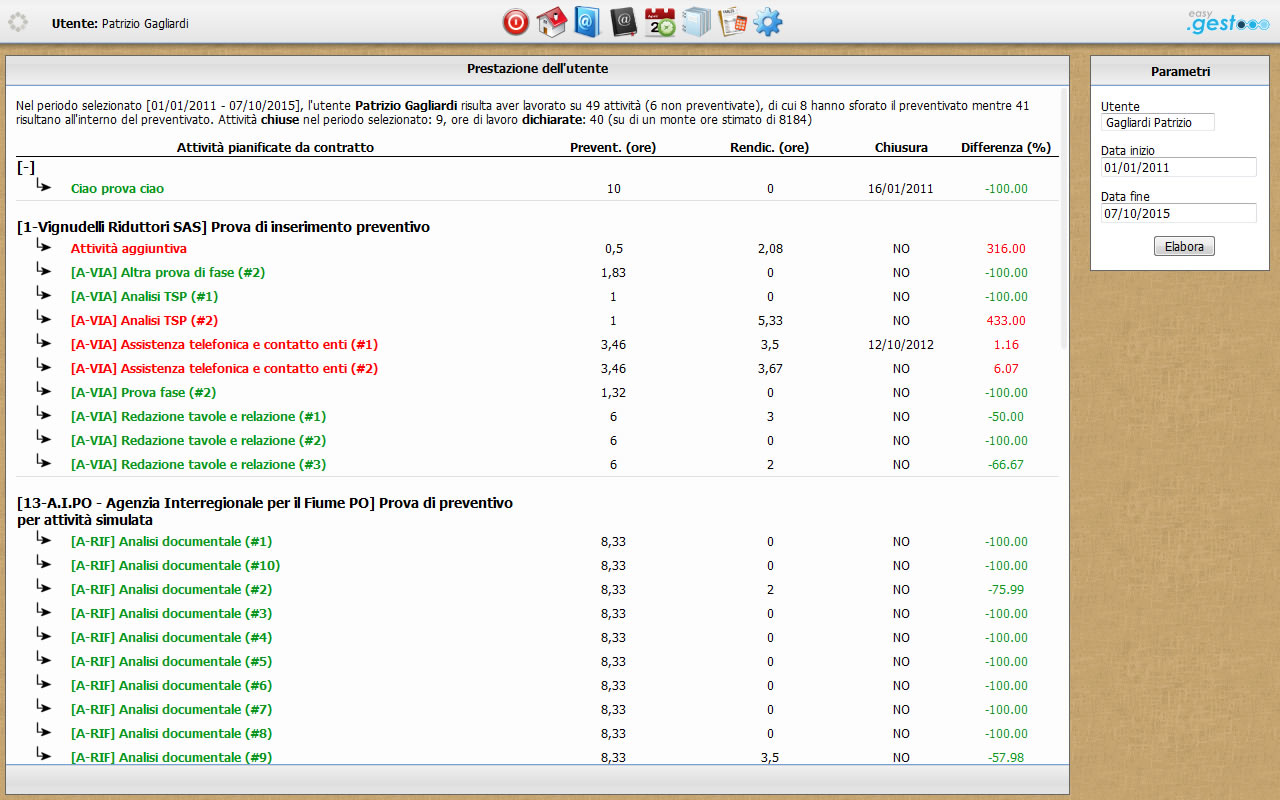The image size is (1280, 800).
Task: Click the Utente field with Gagliardi Patrizio
Action: [x=1158, y=122]
